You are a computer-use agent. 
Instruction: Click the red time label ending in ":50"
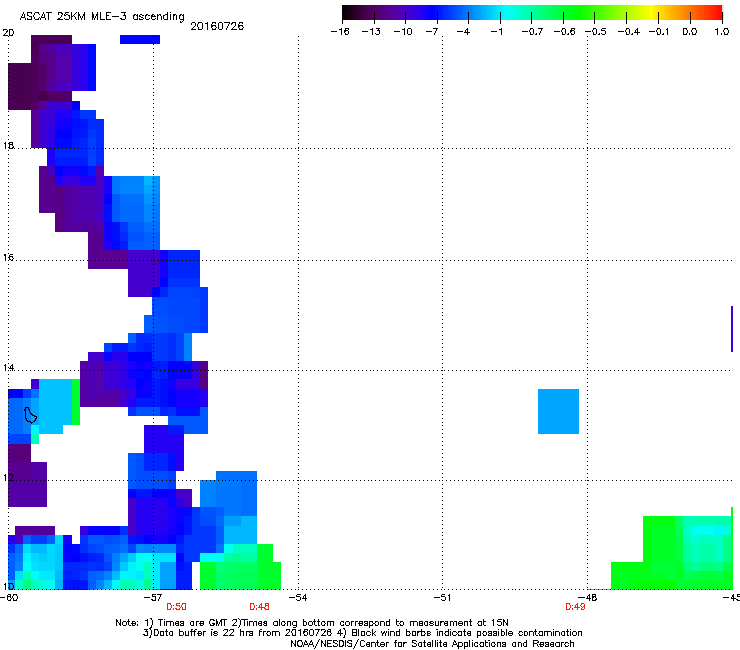tap(176, 607)
